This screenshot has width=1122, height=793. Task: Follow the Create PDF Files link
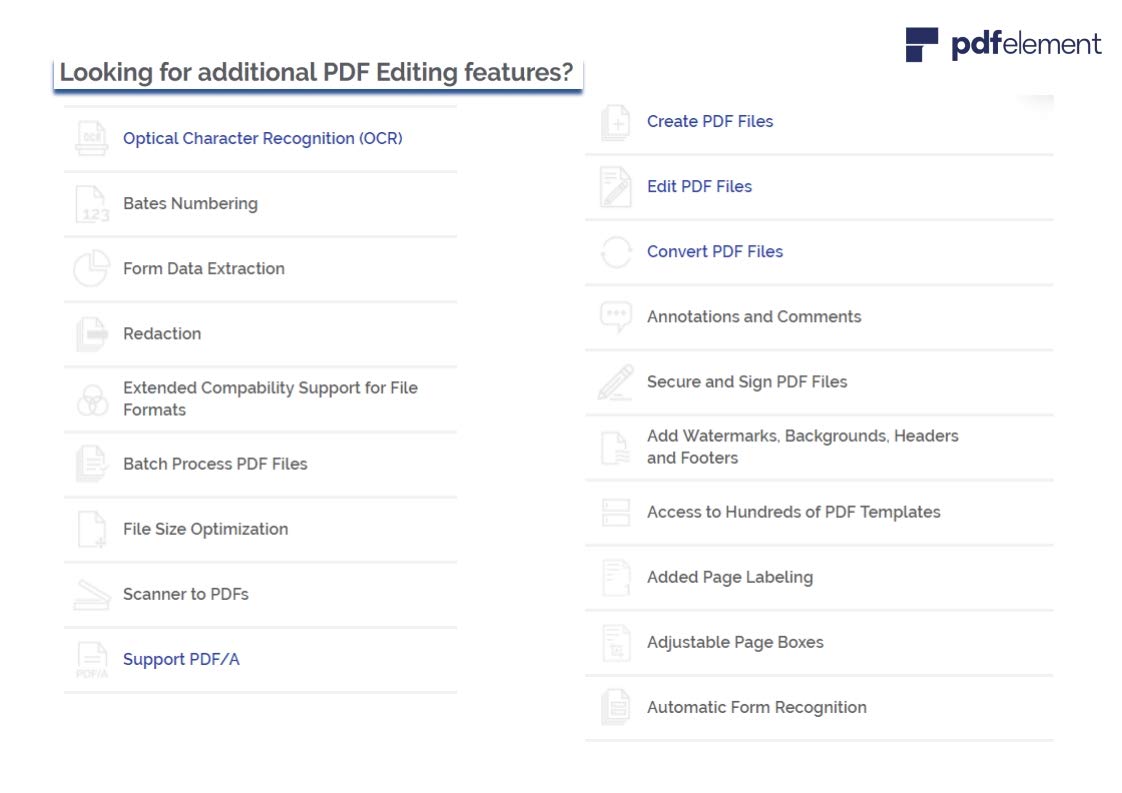pyautogui.click(x=710, y=121)
